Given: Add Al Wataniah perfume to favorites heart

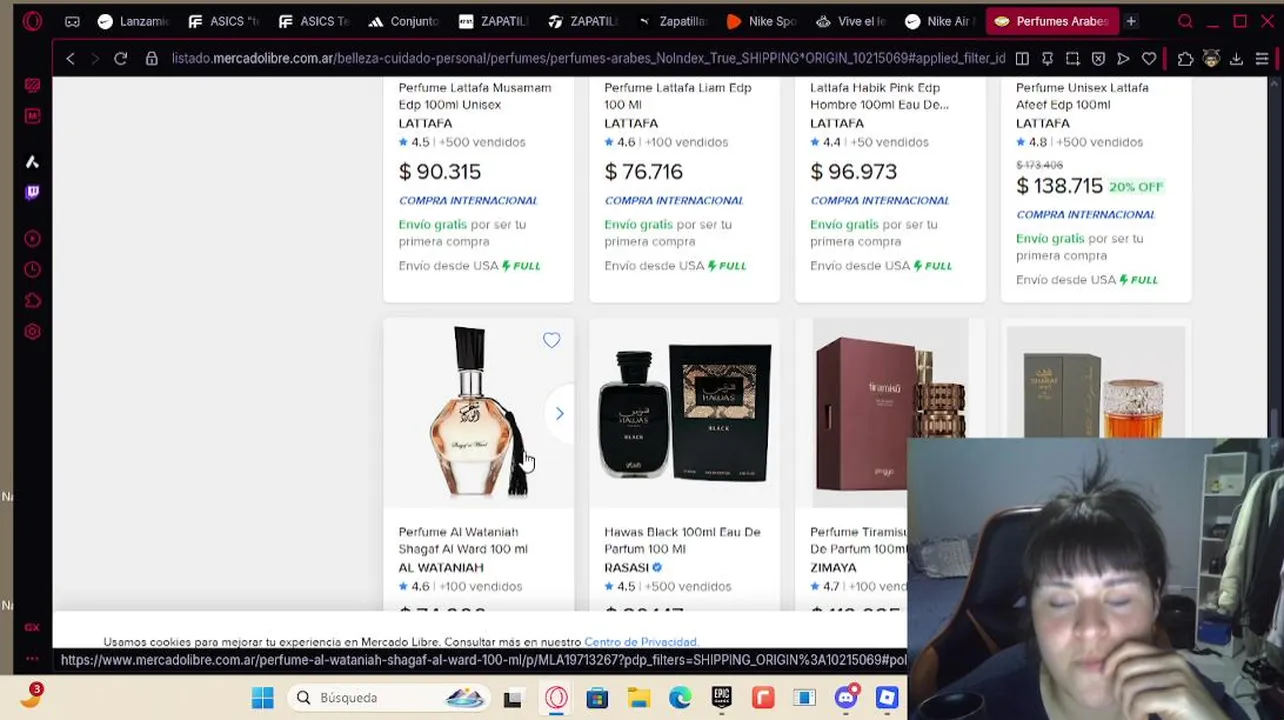Looking at the screenshot, I should tap(551, 341).
